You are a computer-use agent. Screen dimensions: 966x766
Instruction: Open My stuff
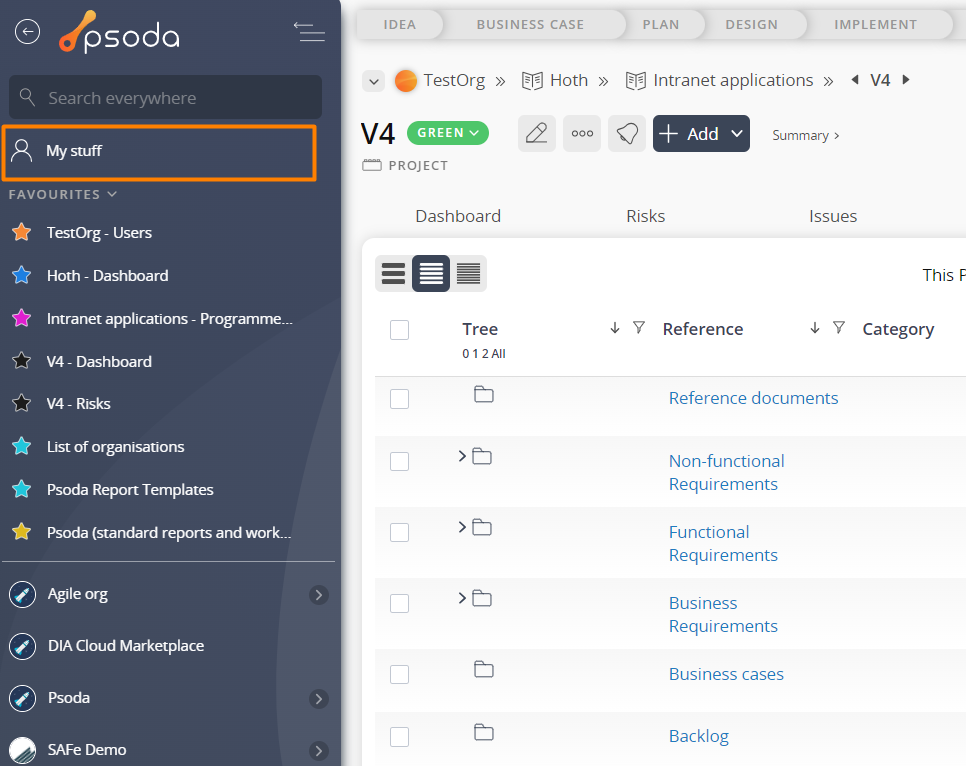pyautogui.click(x=160, y=152)
